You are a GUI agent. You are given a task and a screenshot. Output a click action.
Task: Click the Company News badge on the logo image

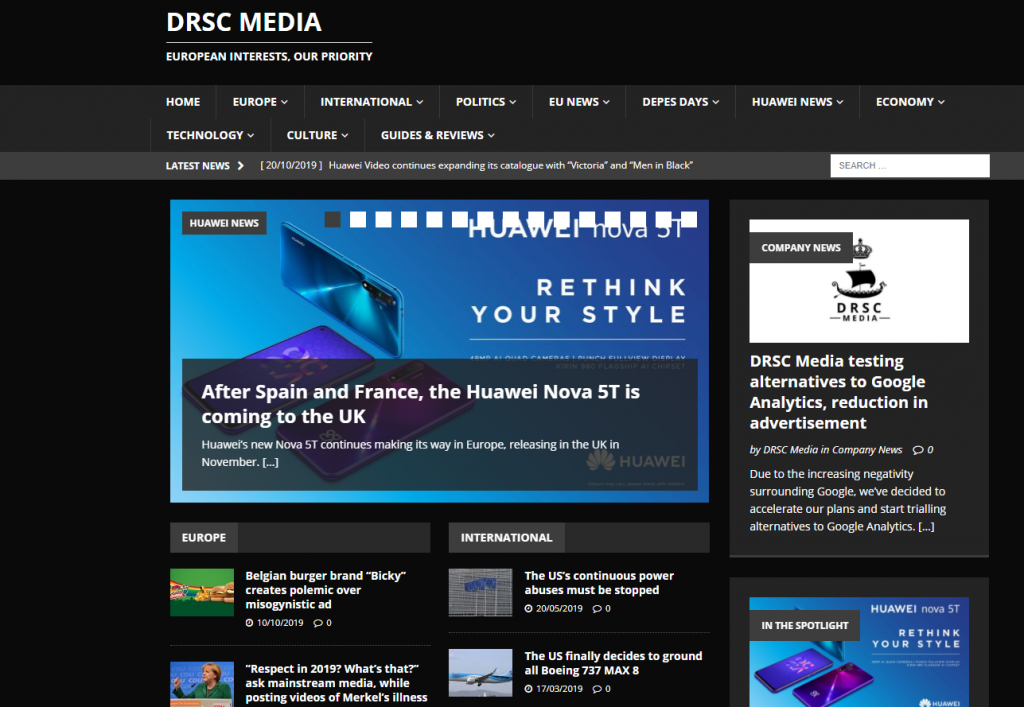coord(801,248)
